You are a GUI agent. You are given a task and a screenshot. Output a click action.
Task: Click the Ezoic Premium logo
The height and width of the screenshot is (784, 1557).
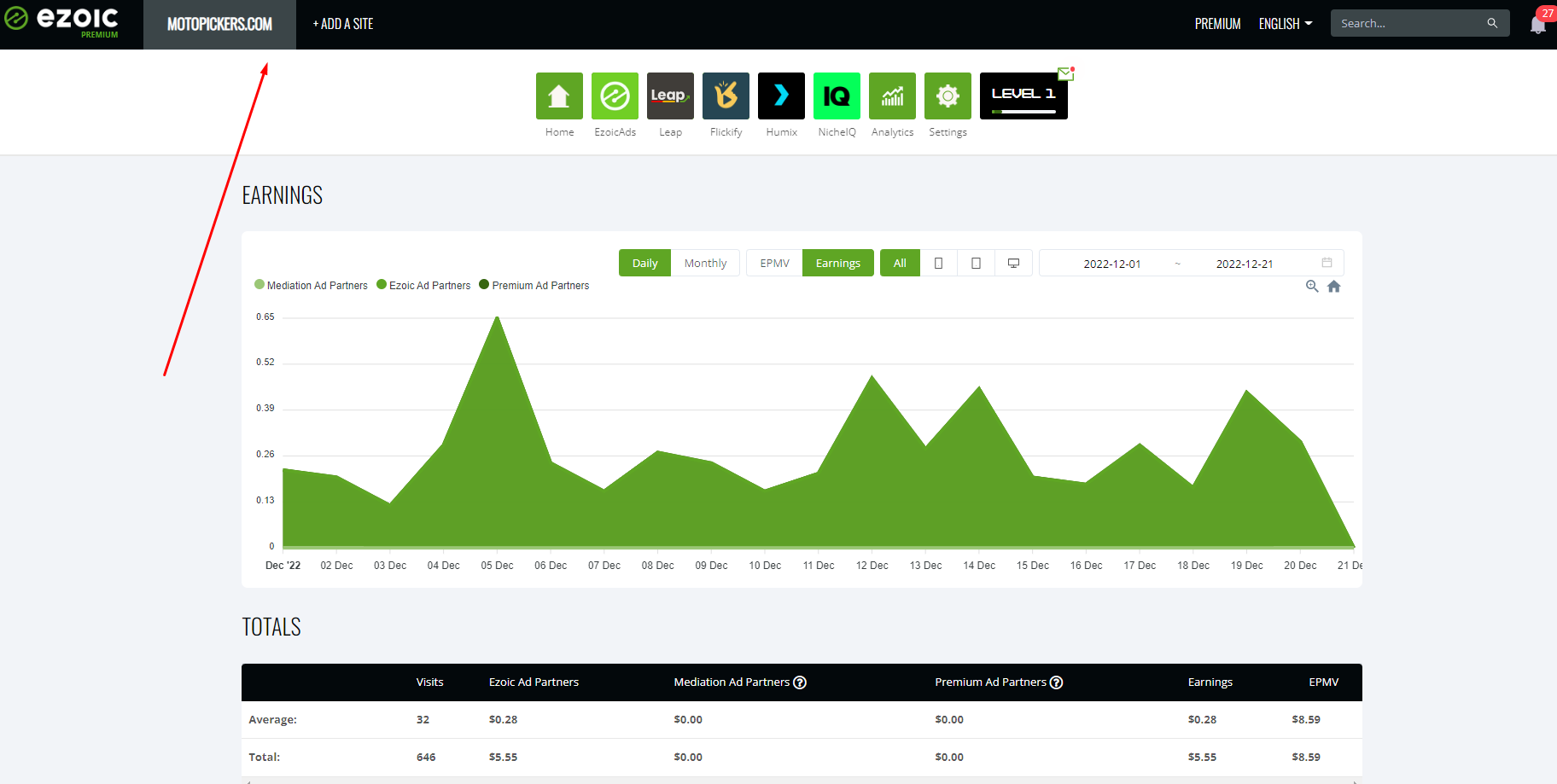coord(61,21)
